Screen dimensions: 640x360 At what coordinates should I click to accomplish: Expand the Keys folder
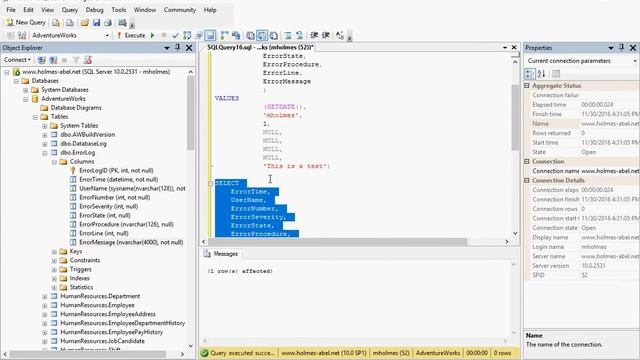tap(54, 251)
